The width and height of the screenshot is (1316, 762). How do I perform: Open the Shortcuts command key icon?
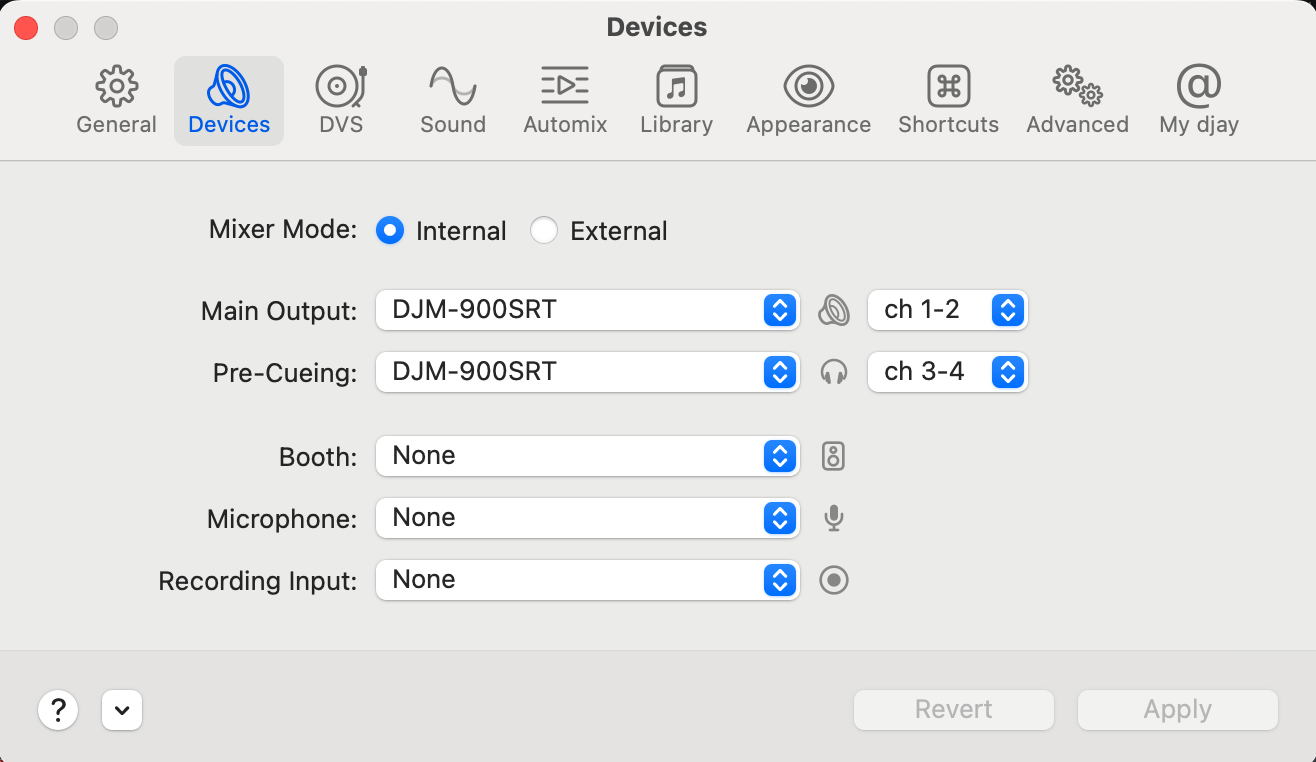coord(948,88)
